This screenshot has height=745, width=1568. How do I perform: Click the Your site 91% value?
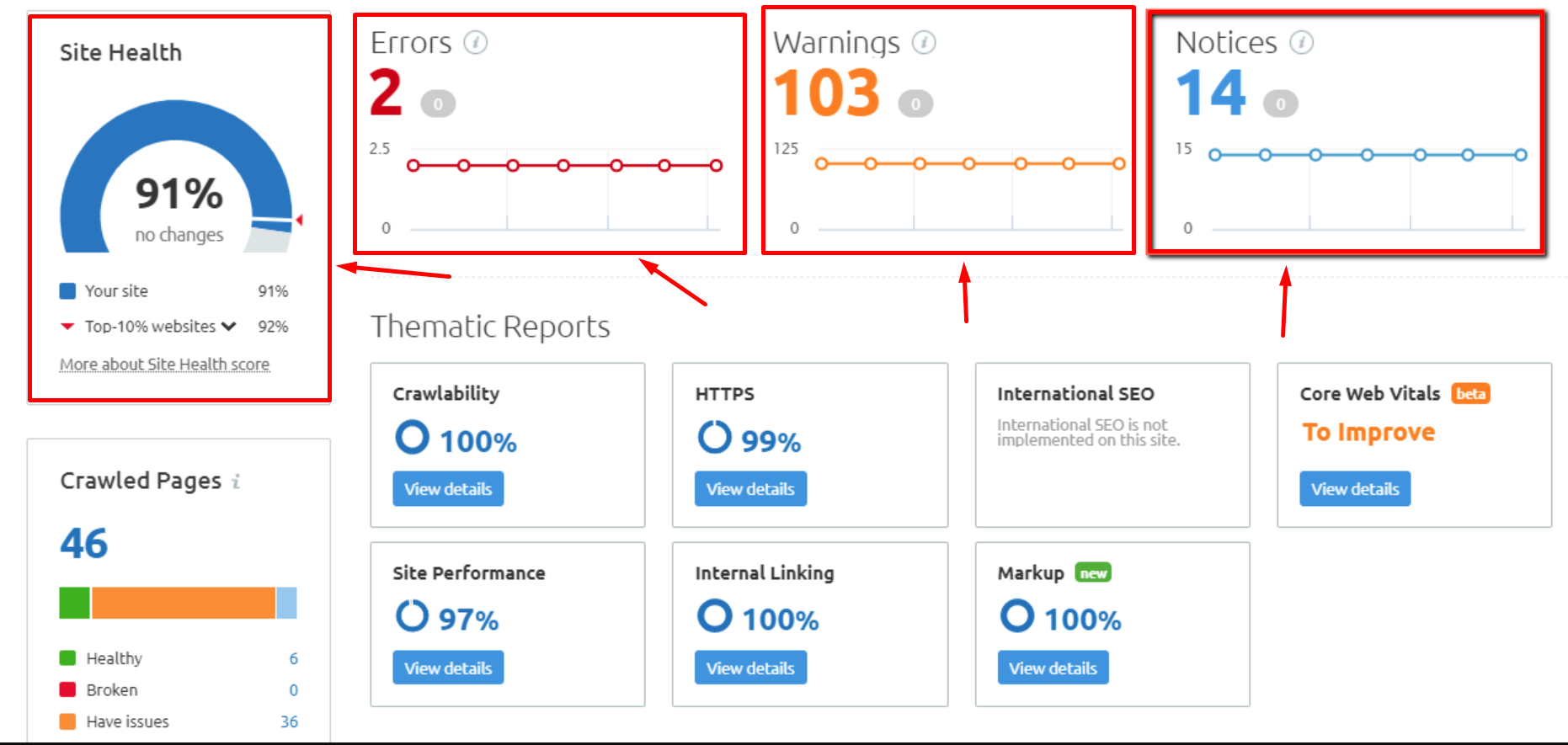click(x=273, y=291)
